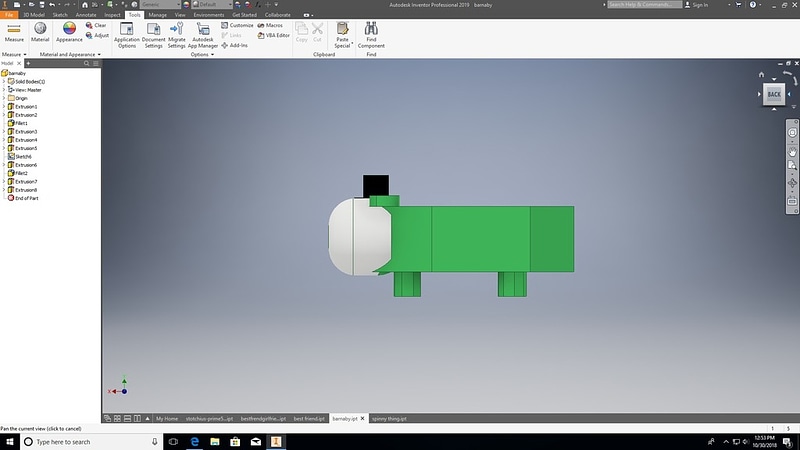Click the Search Help & Commands field
This screenshot has height=450, width=800.
point(644,5)
